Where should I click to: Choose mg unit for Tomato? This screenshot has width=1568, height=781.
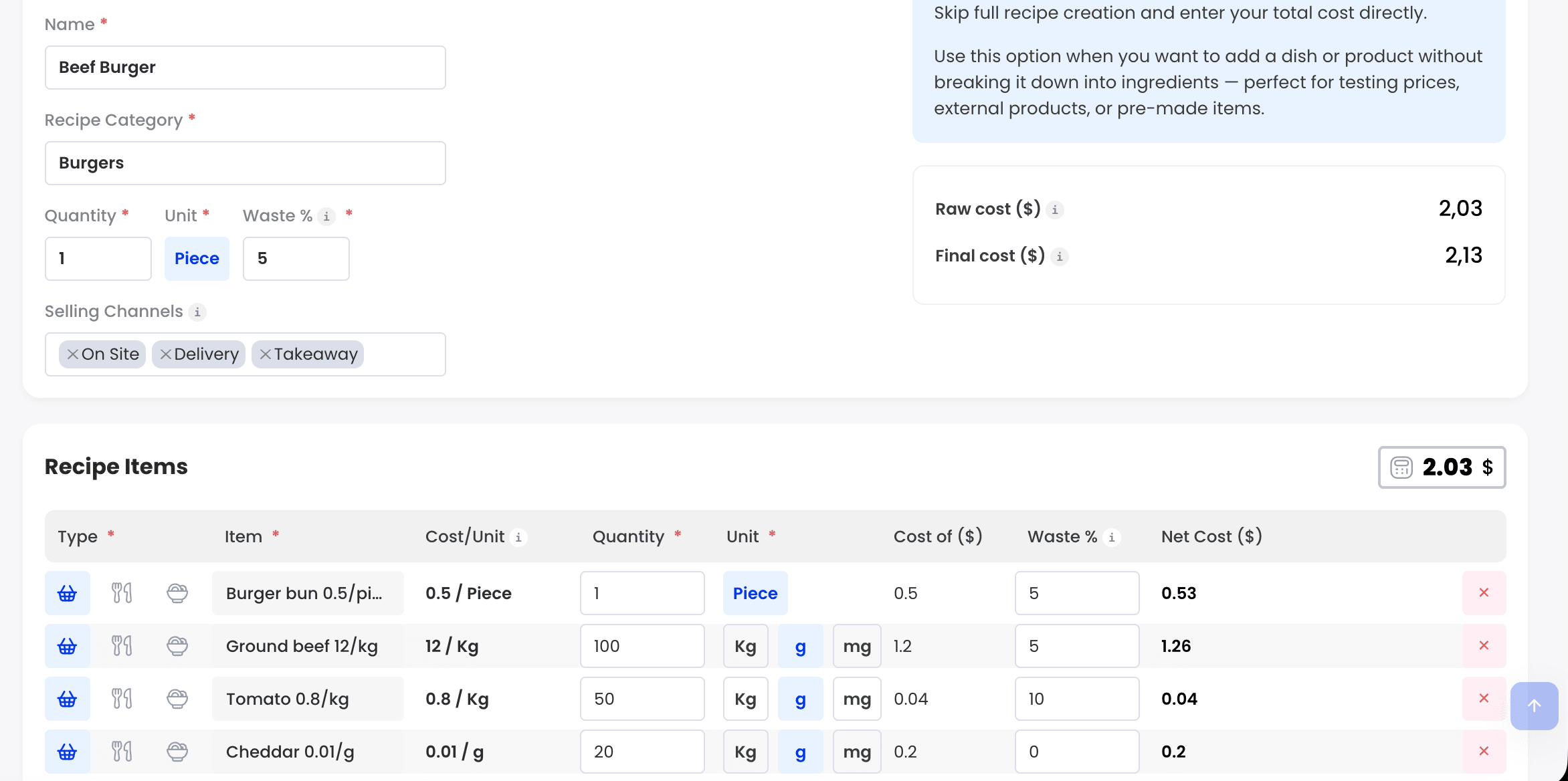[x=857, y=699]
